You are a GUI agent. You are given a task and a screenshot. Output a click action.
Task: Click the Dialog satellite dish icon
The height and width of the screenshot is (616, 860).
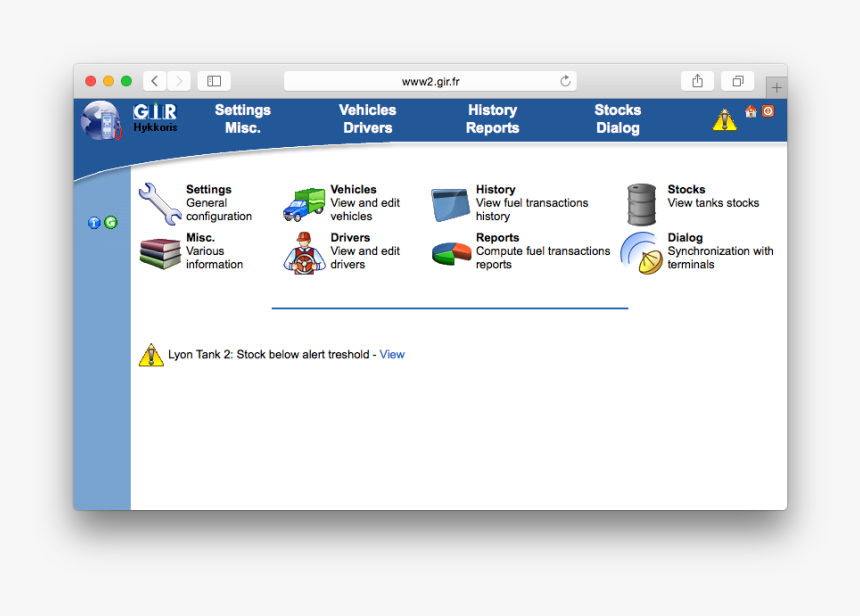click(641, 253)
